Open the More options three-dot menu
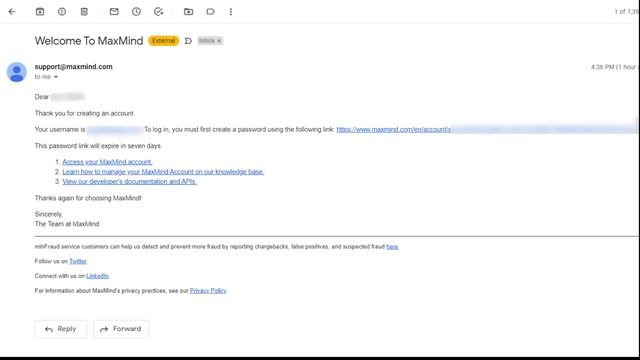This screenshot has width=640, height=360. (231, 12)
